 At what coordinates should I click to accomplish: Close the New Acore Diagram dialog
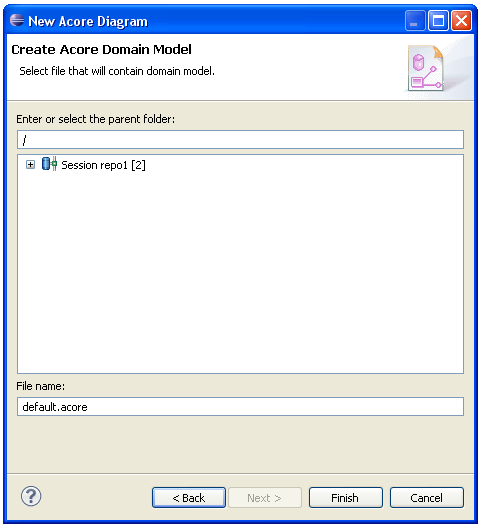pos(461,21)
